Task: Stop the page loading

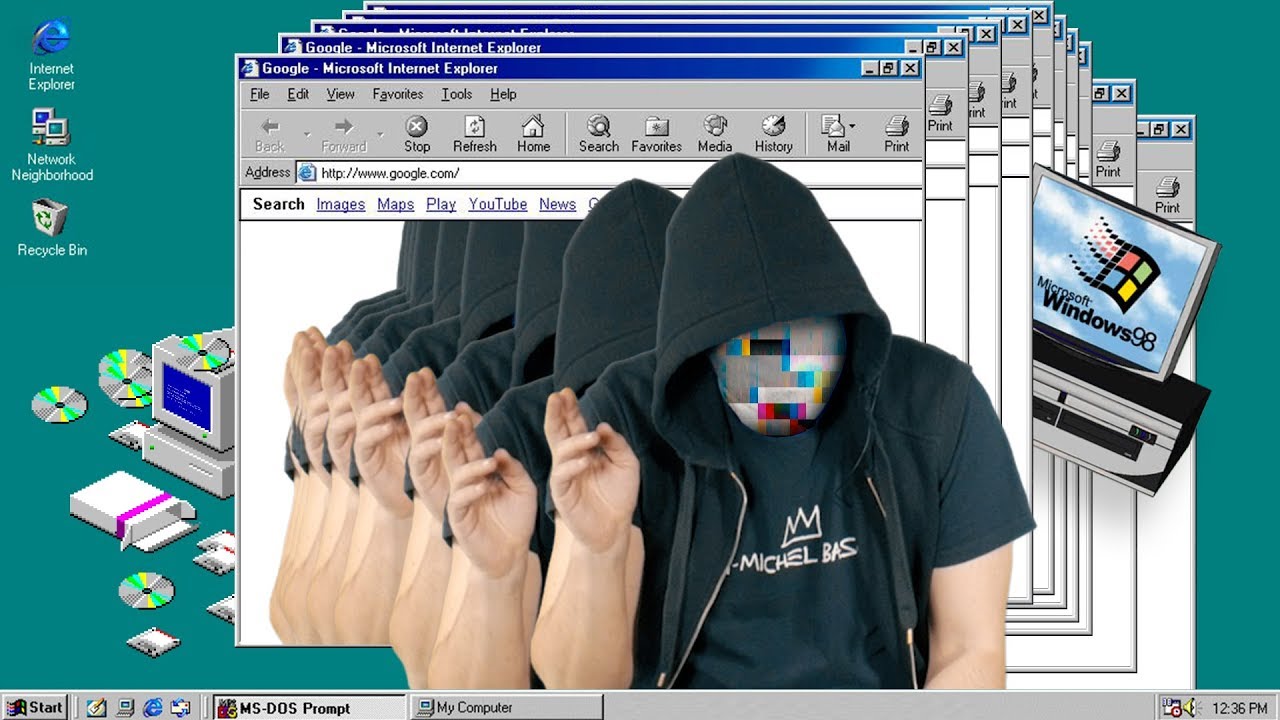Action: click(417, 135)
